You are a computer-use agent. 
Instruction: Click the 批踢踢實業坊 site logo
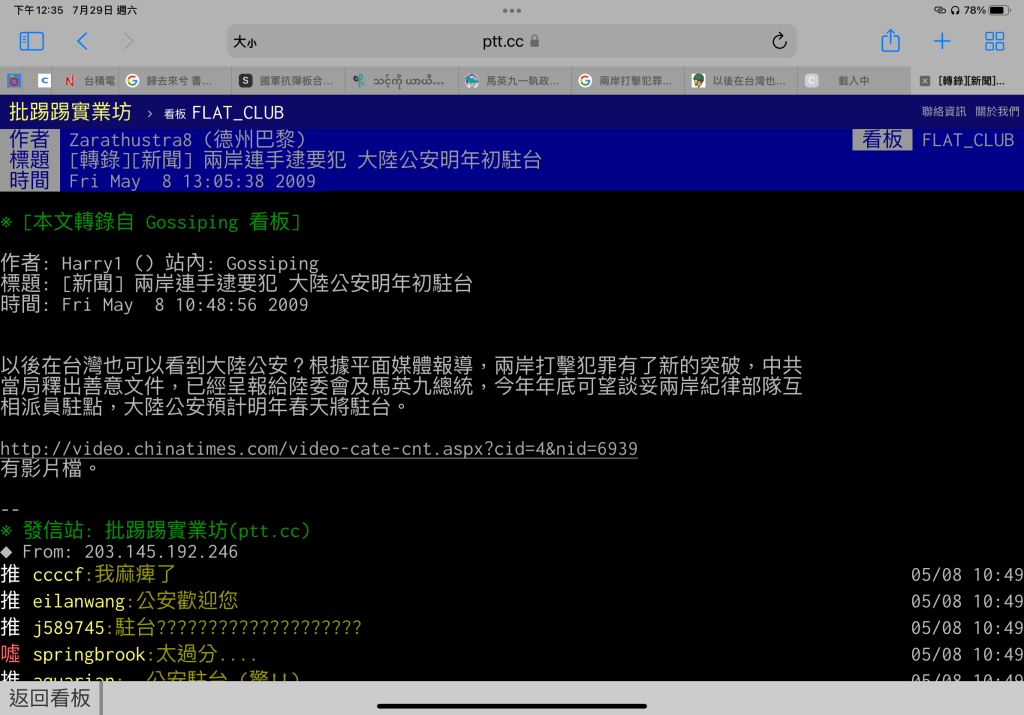click(70, 112)
